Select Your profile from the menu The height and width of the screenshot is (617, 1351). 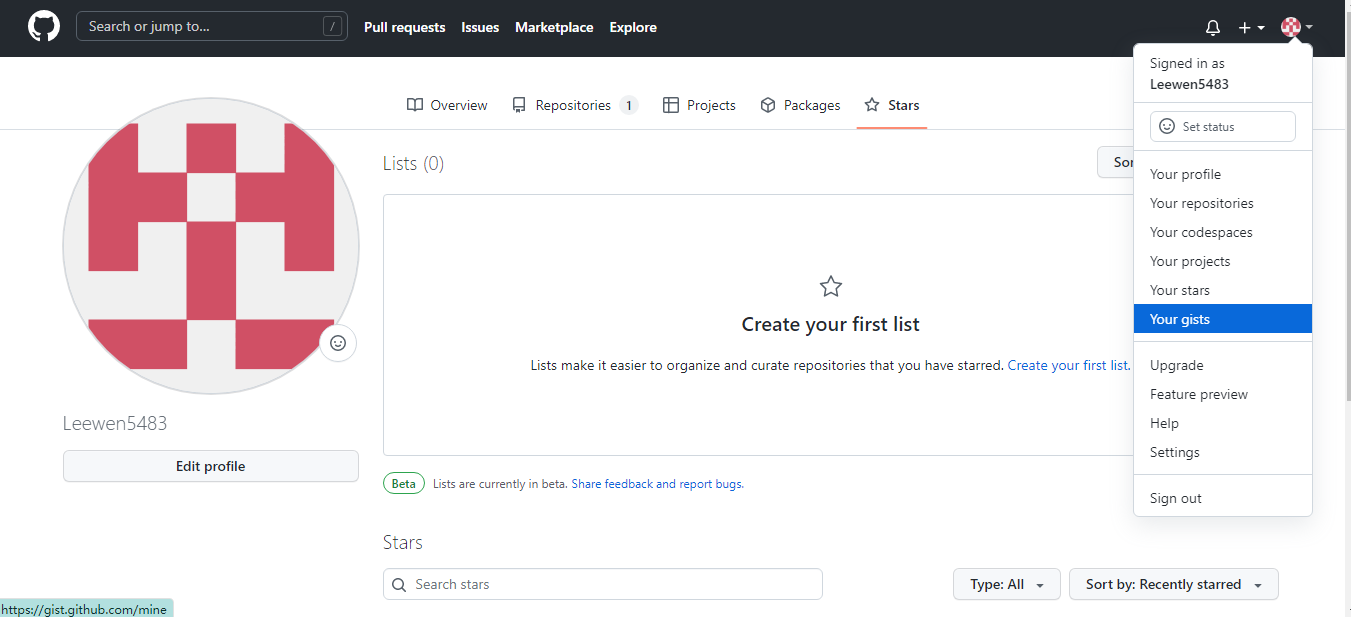(1223, 174)
